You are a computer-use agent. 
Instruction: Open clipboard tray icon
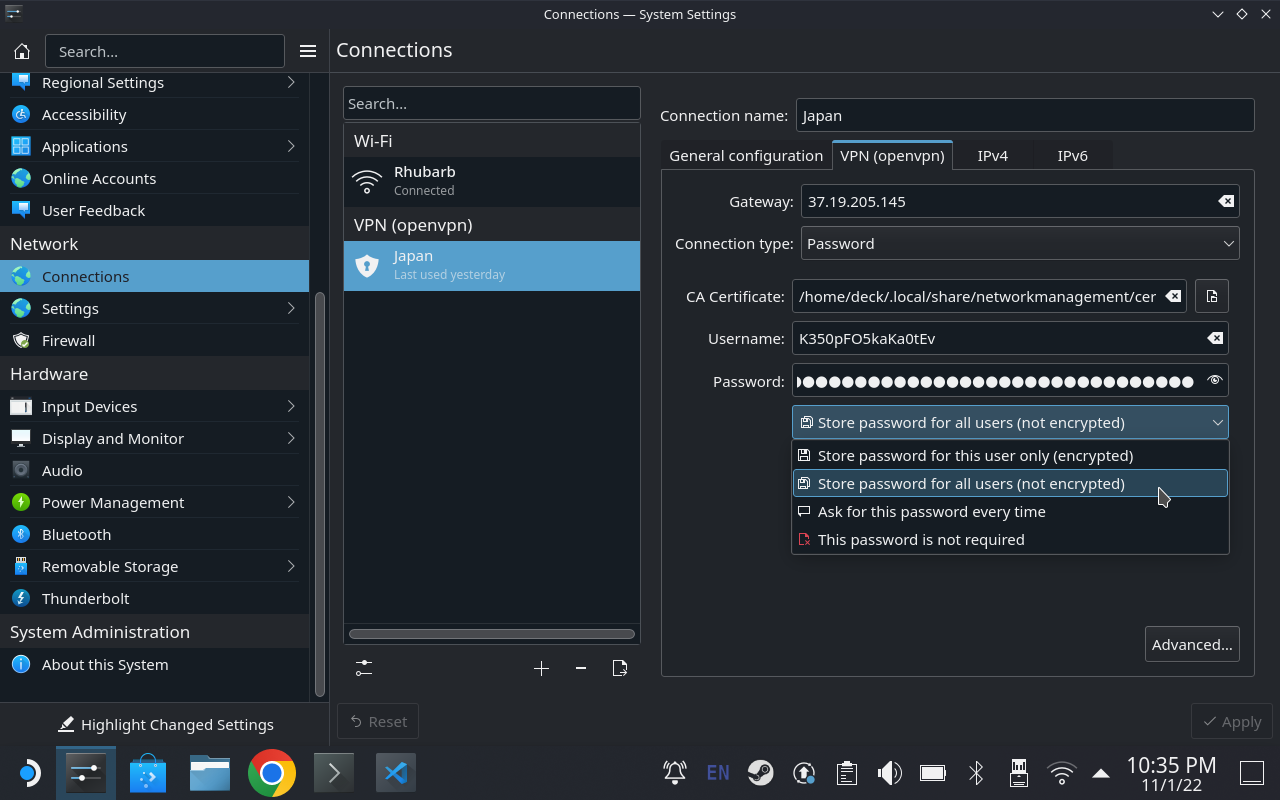(847, 773)
